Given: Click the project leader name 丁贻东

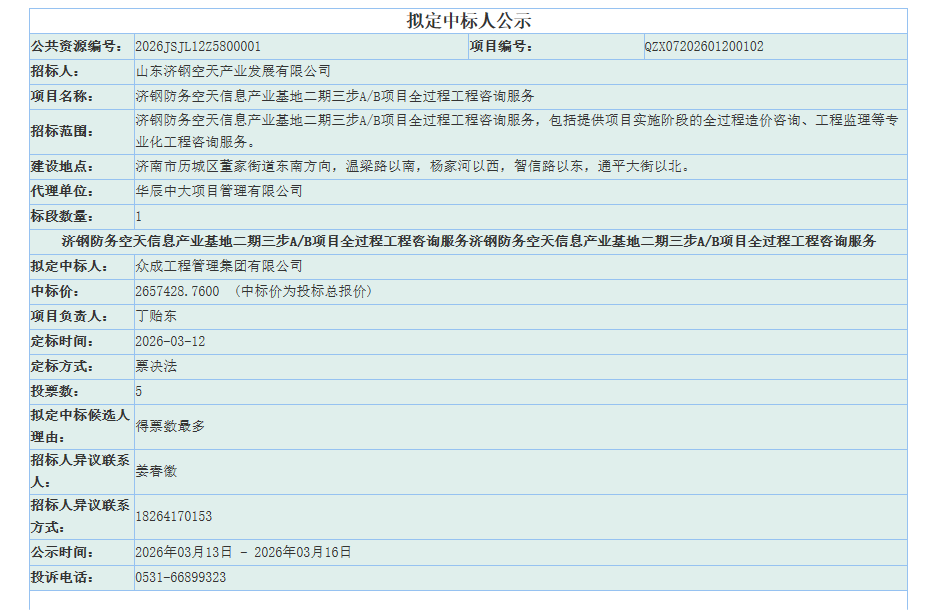Looking at the screenshot, I should pos(156,316).
